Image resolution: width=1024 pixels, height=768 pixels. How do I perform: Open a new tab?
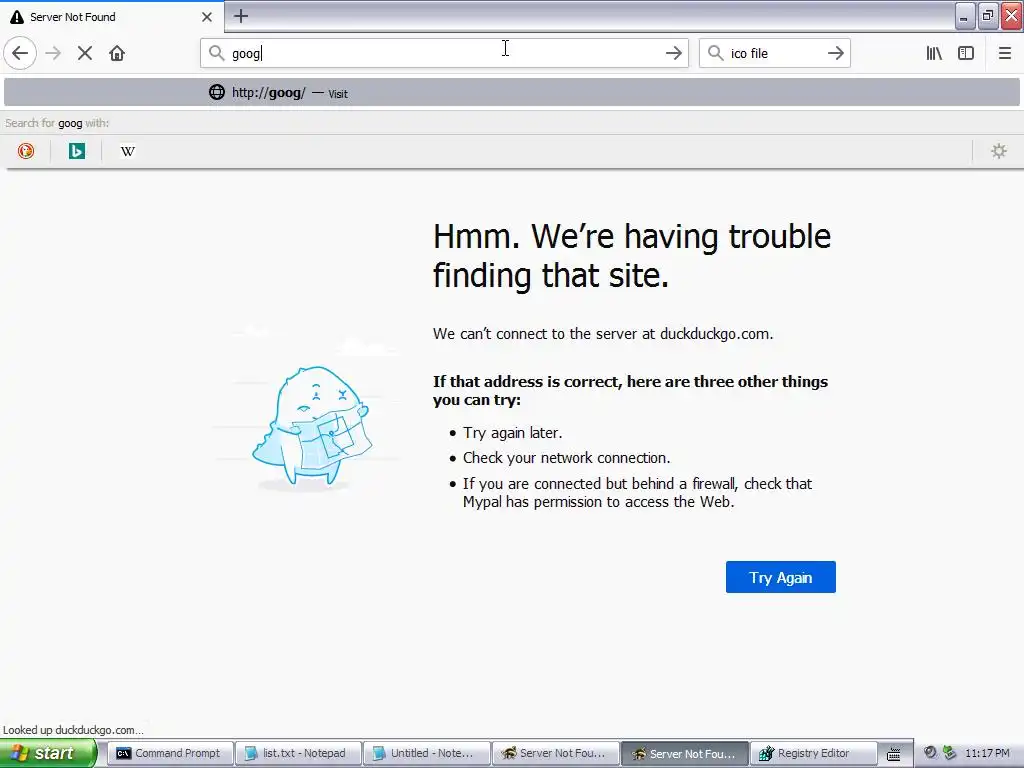click(240, 16)
